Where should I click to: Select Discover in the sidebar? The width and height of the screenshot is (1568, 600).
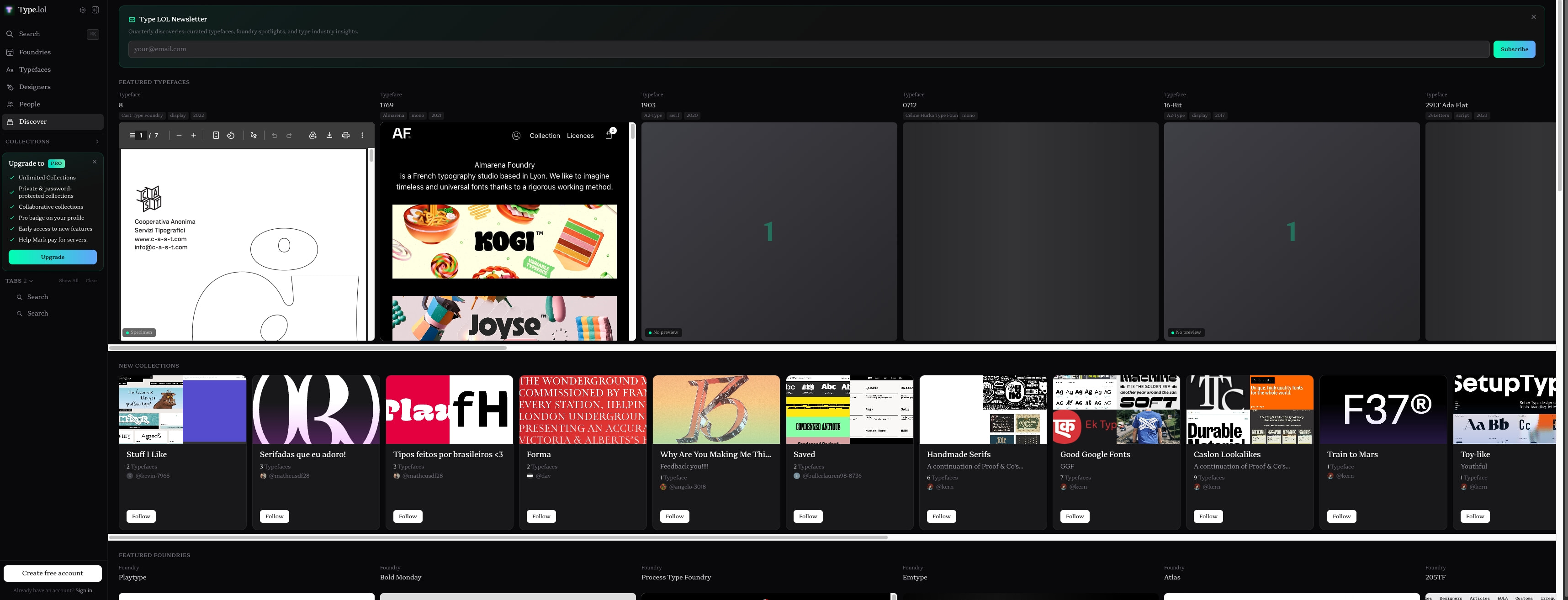point(53,122)
